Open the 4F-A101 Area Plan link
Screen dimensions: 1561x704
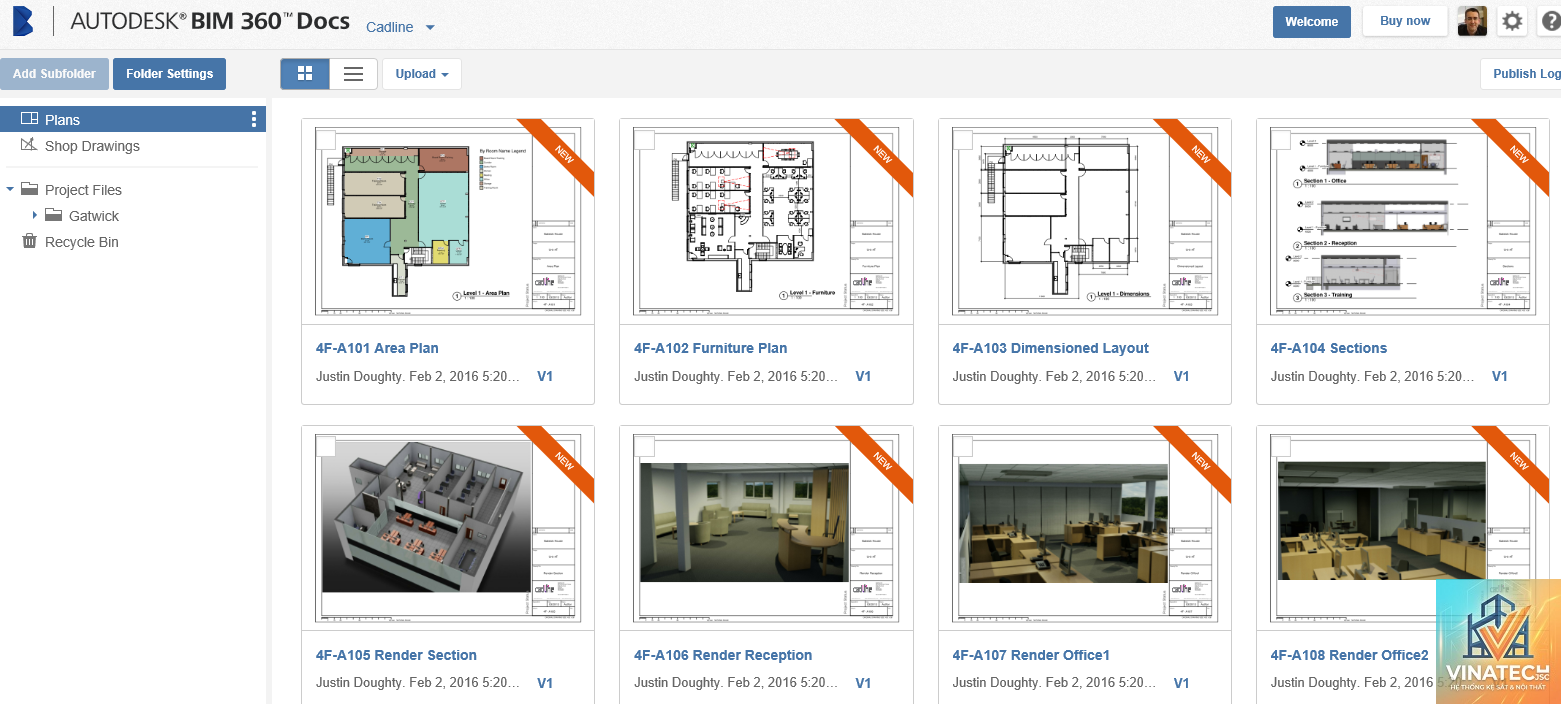[377, 348]
